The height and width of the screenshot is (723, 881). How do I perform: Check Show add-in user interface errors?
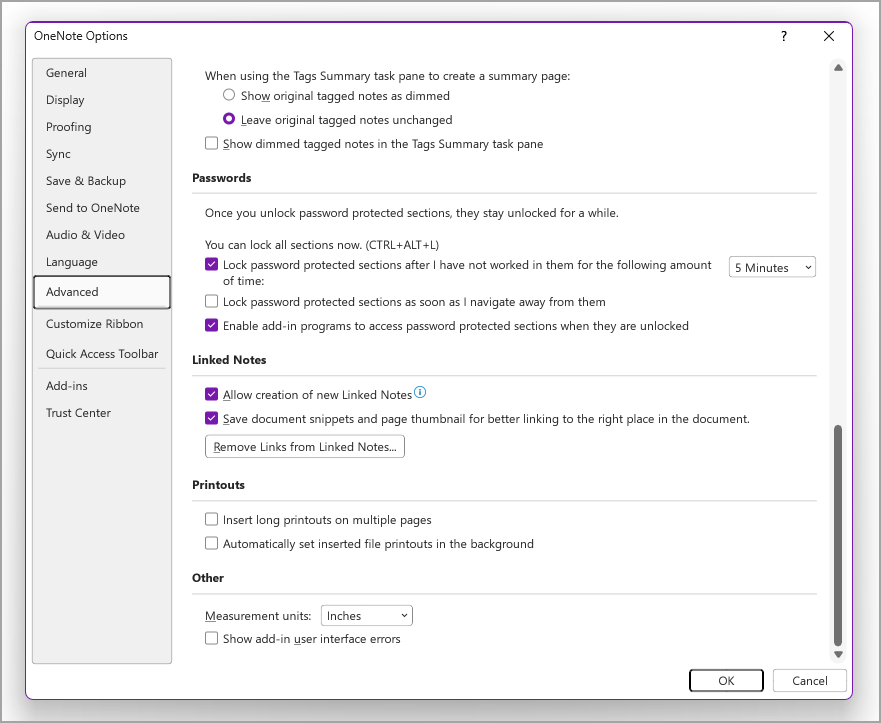pos(211,637)
